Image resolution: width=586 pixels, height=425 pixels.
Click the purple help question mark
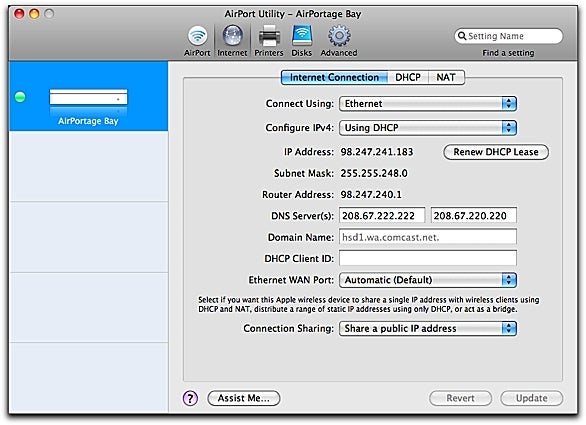(190, 398)
